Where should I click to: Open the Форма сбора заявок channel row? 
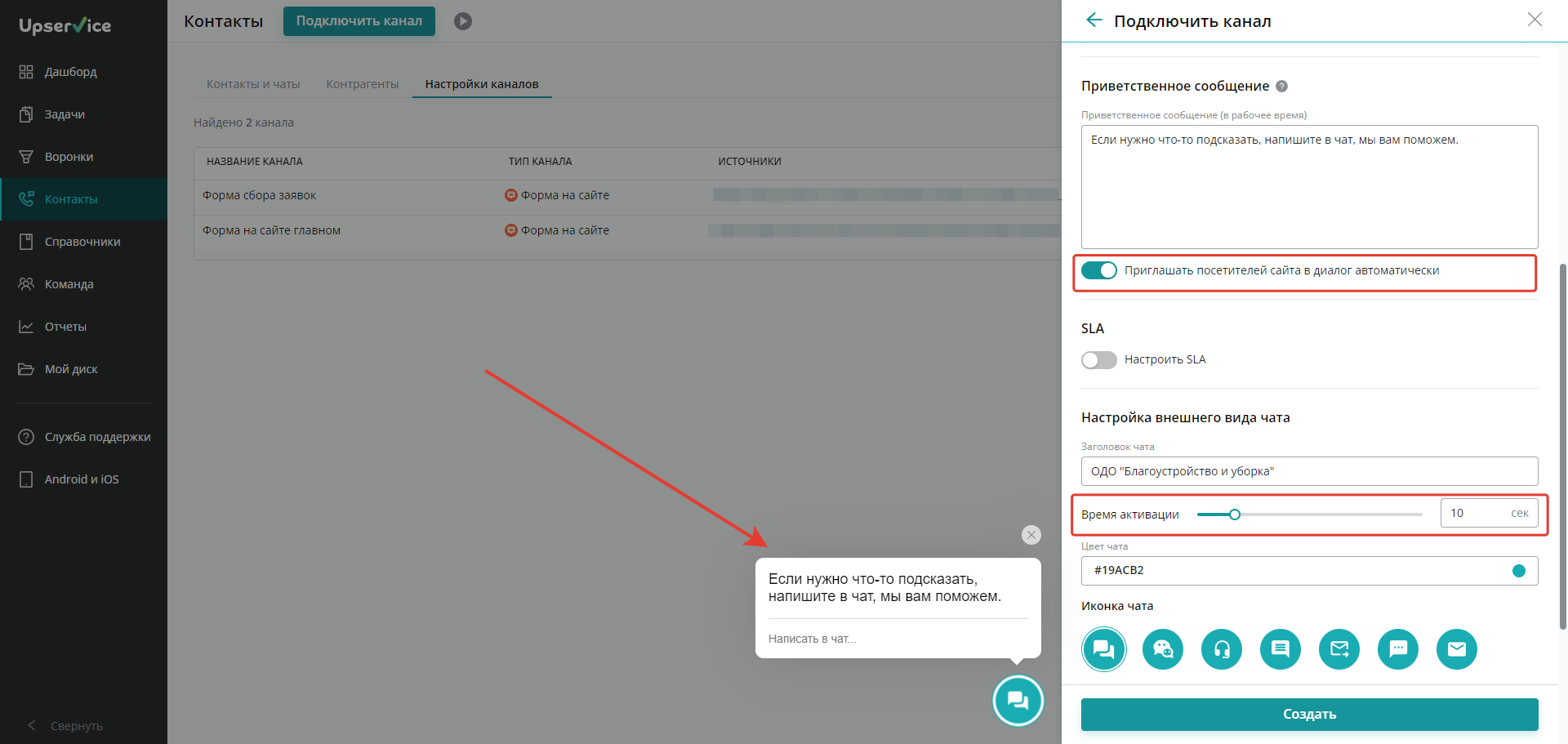(627, 196)
